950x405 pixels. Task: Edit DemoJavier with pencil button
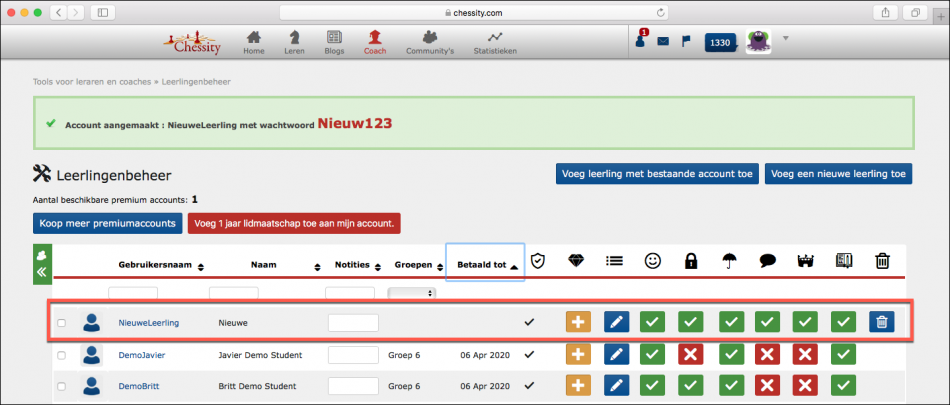[x=616, y=355]
